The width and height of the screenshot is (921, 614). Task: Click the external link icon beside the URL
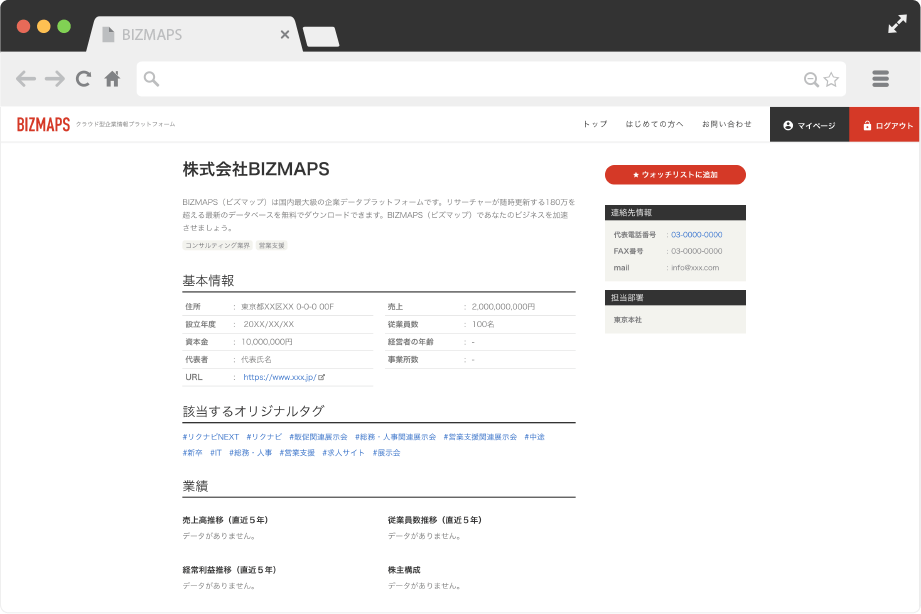(x=321, y=377)
